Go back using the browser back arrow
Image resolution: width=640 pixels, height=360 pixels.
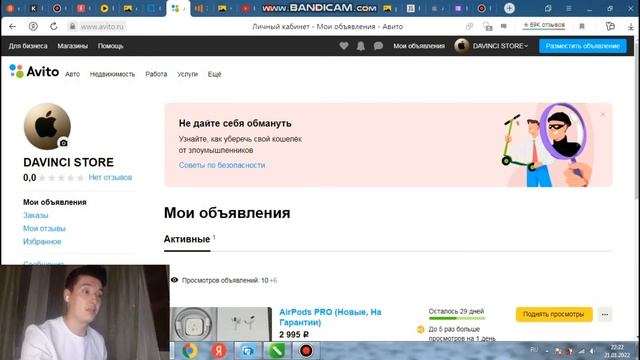pyautogui.click(x=12, y=27)
